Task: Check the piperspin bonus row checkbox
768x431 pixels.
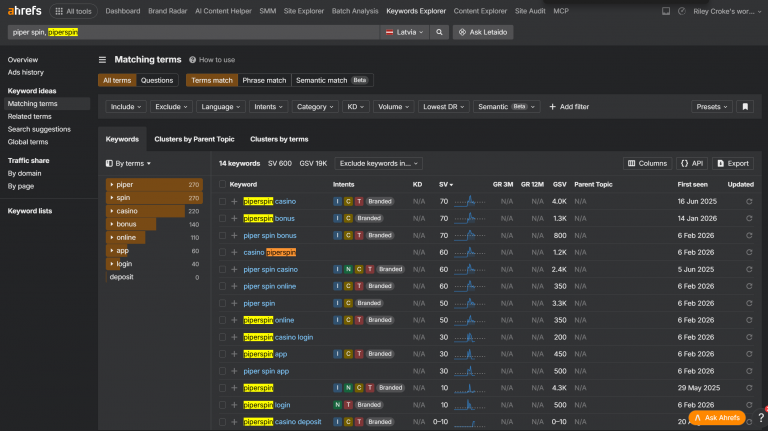Action: click(x=222, y=218)
